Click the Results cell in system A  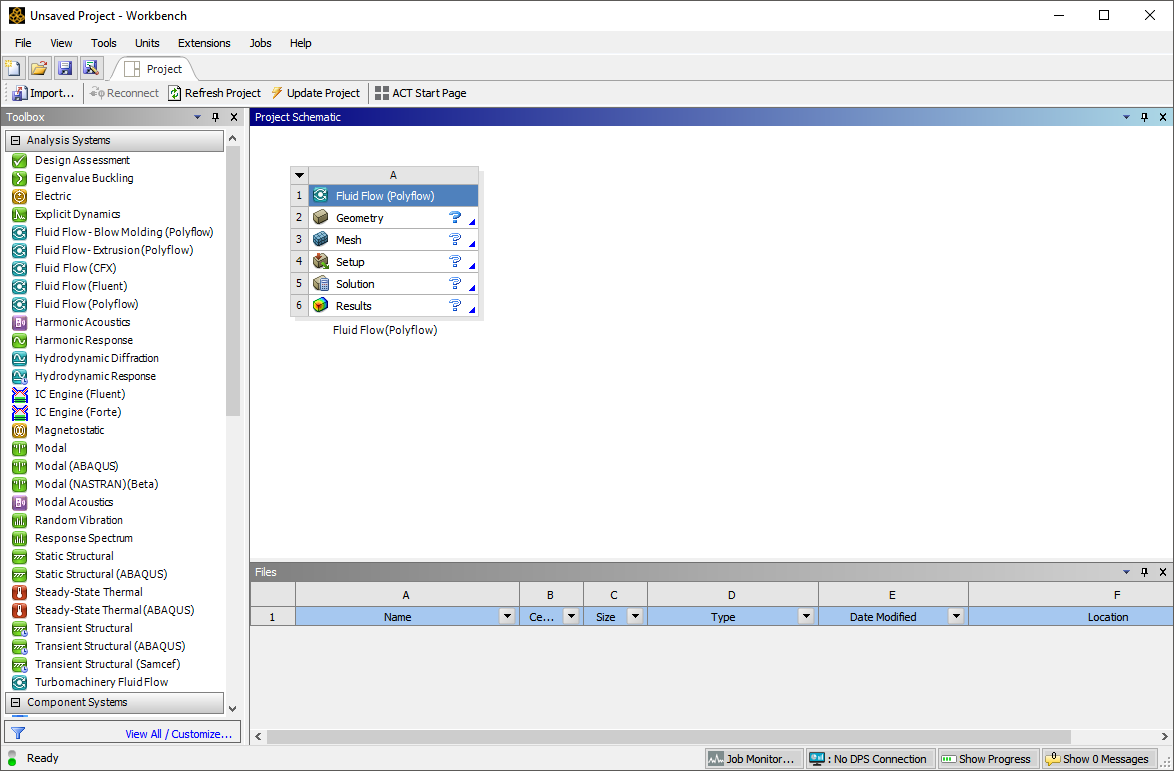(393, 305)
